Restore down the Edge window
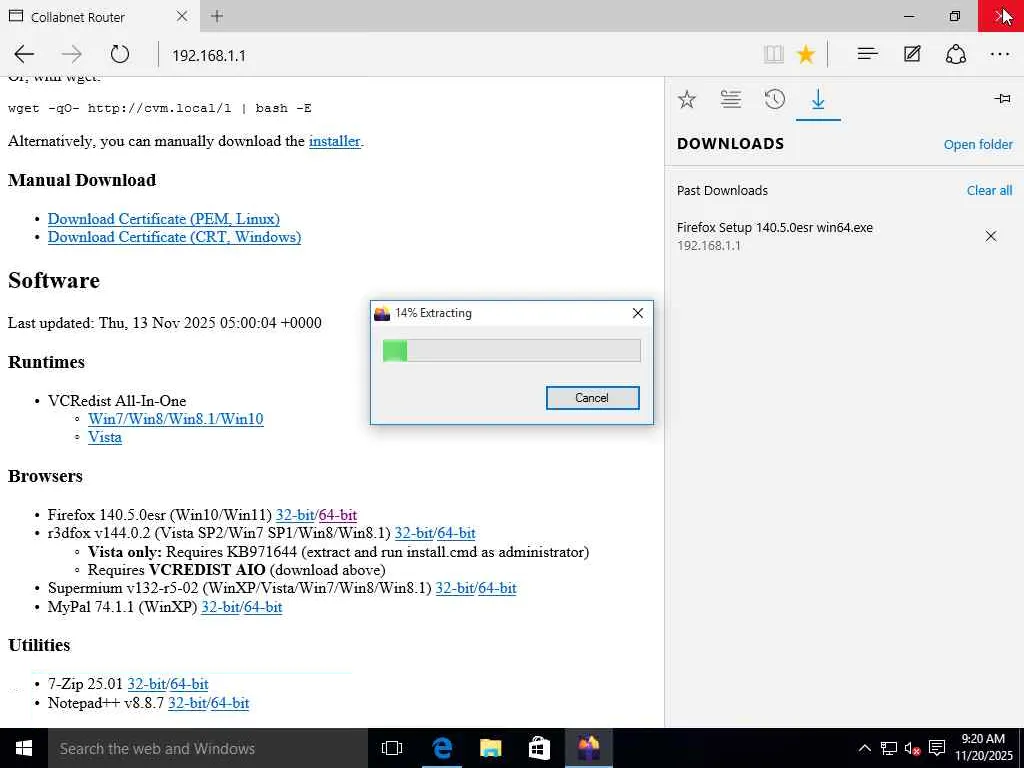Screen dimensions: 1024x768 point(955,16)
